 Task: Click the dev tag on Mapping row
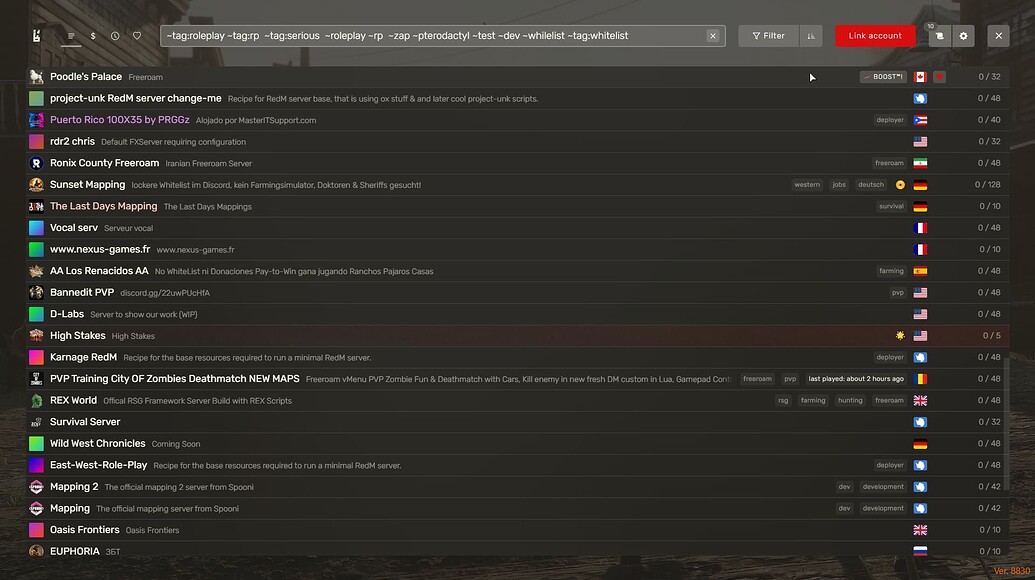(x=844, y=508)
